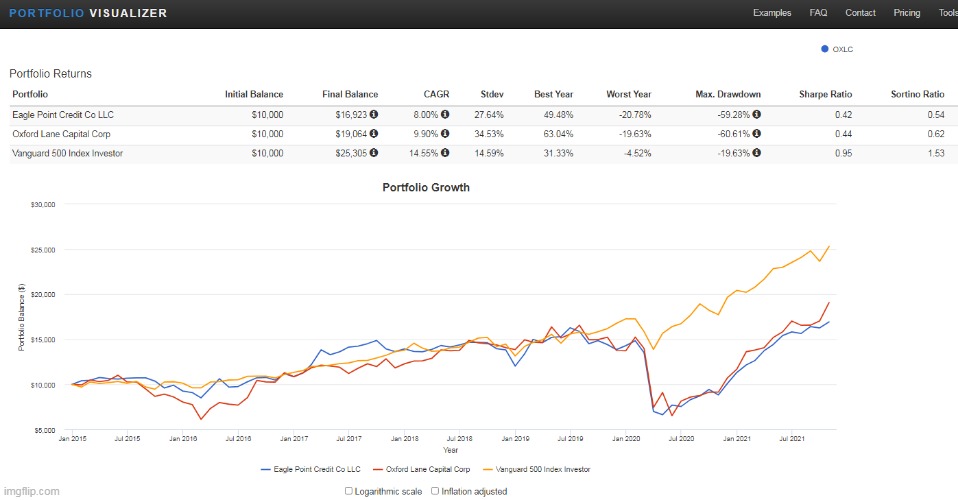Toggle Eagle Point Credit Co LLC legend entry
Image resolution: width=958 pixels, height=500 pixels.
point(310,468)
